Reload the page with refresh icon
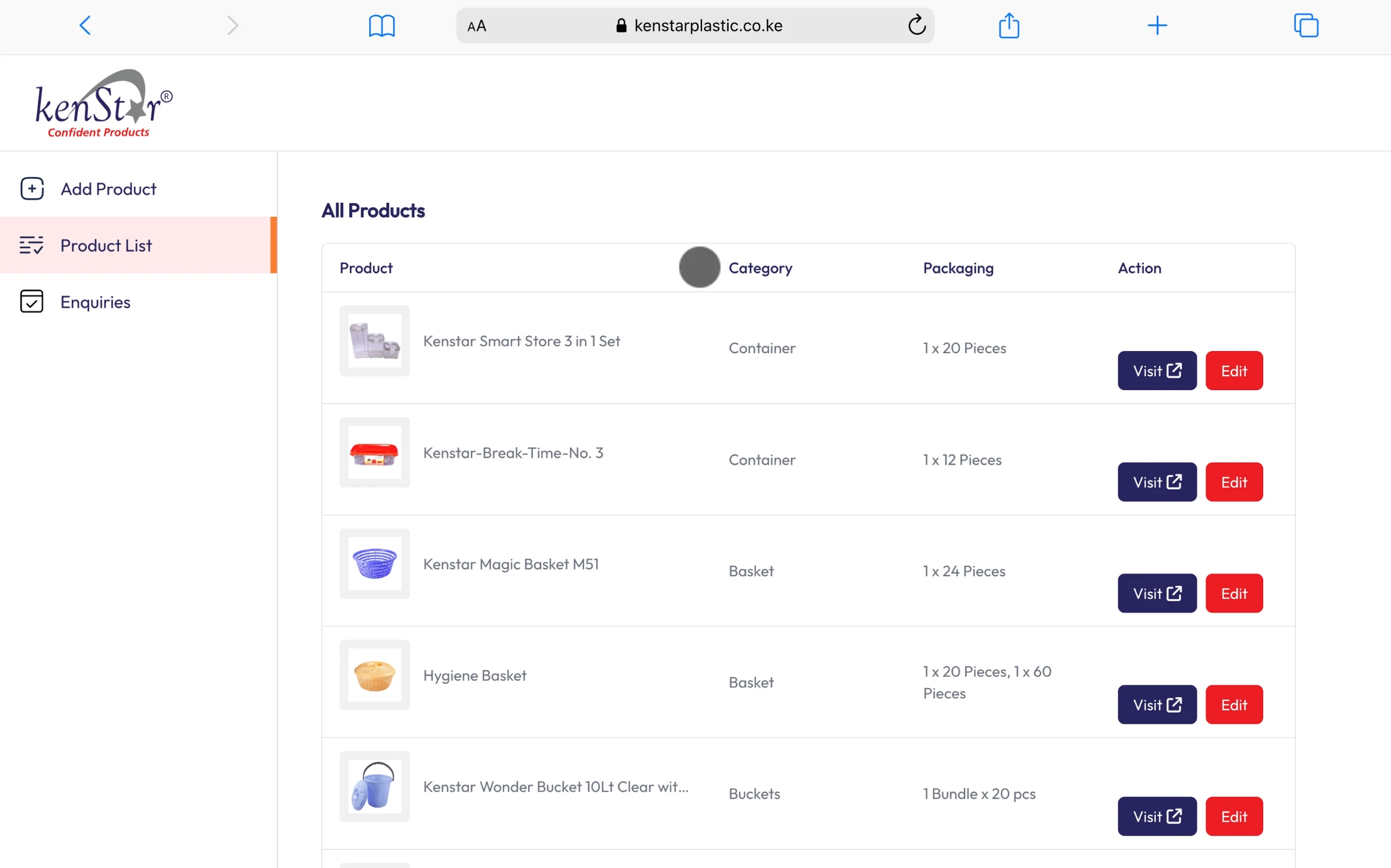This screenshot has height=868, width=1391. coord(917,25)
